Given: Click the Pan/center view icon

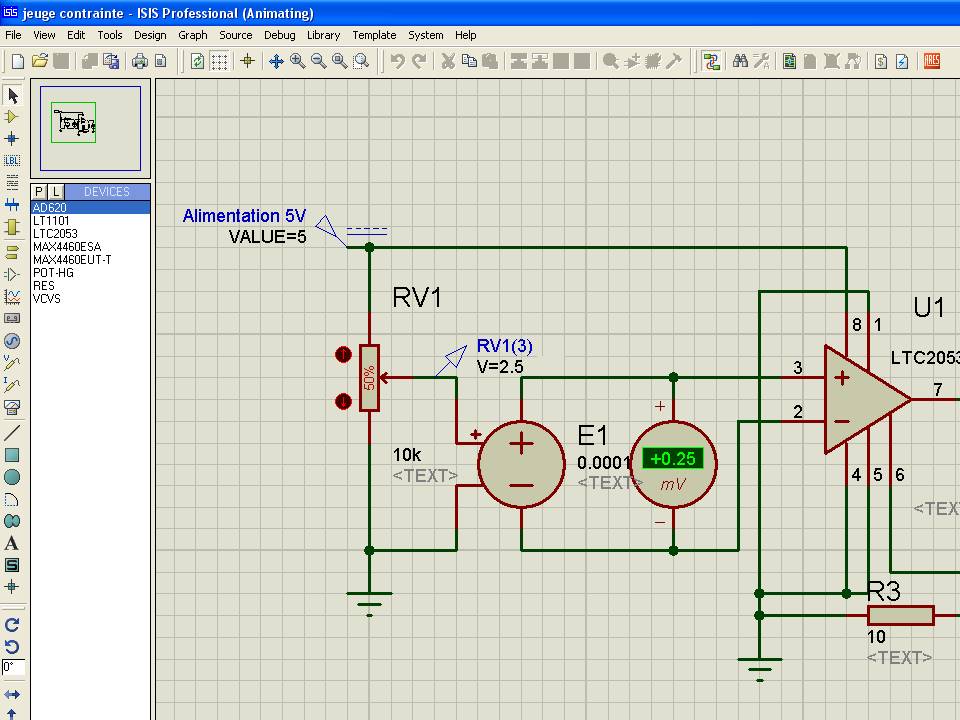Looking at the screenshot, I should point(276,61).
